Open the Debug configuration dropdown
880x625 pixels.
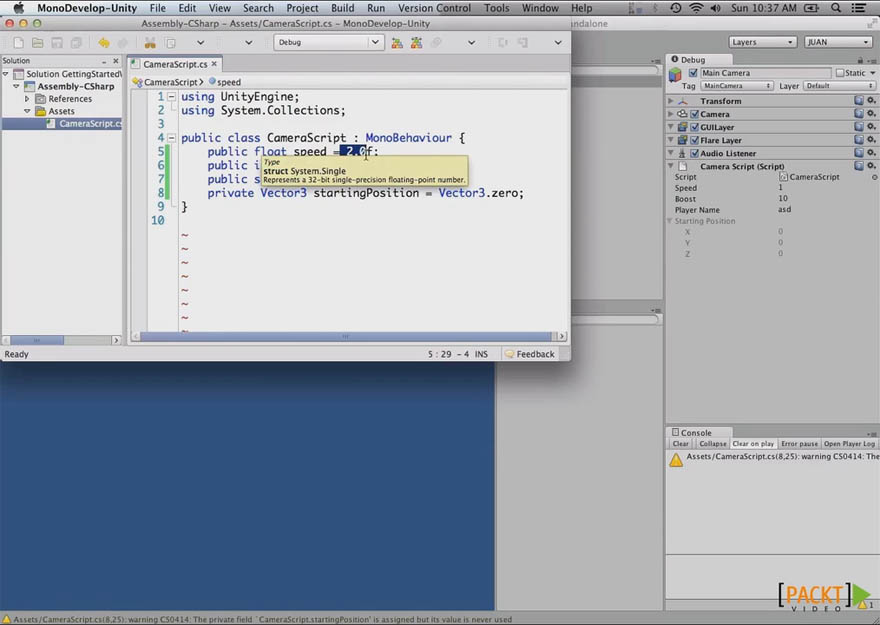pos(328,42)
